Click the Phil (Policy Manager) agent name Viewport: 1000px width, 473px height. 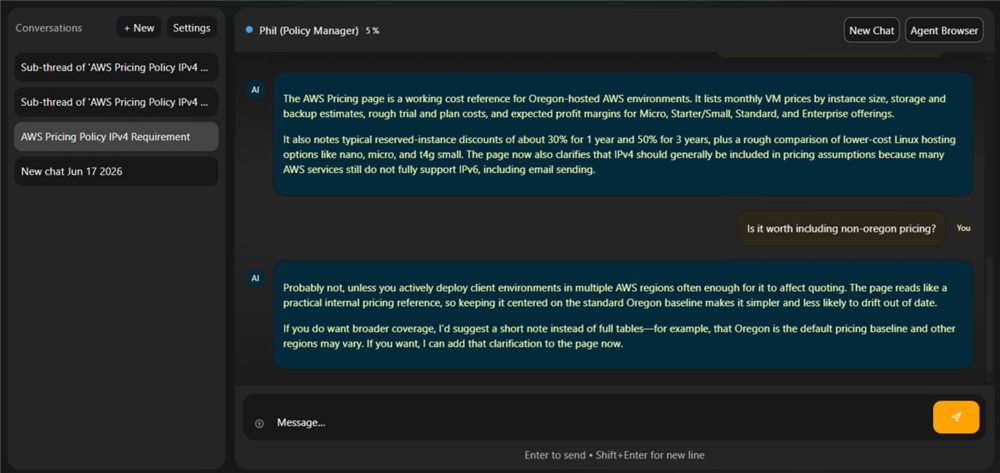309,30
